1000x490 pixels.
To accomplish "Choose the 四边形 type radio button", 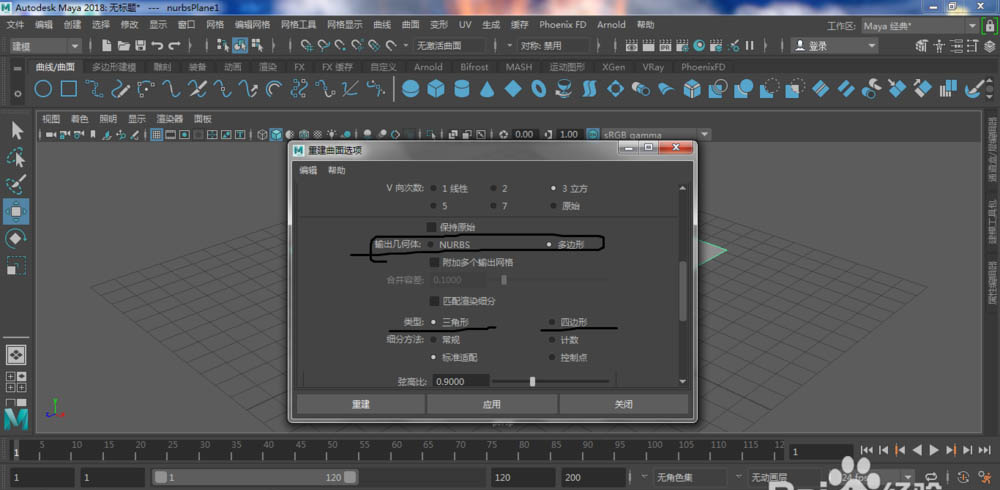I will click(552, 322).
